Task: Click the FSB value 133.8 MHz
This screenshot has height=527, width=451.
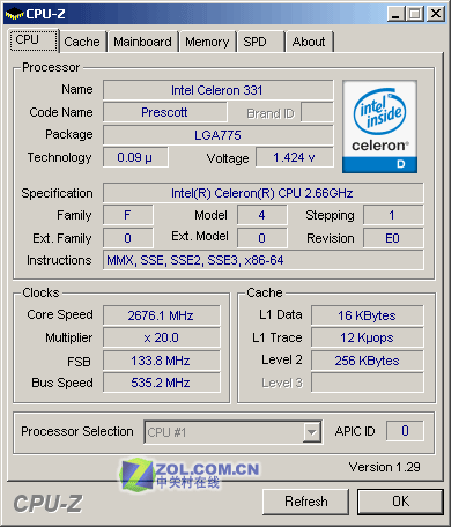Action: pos(161,360)
